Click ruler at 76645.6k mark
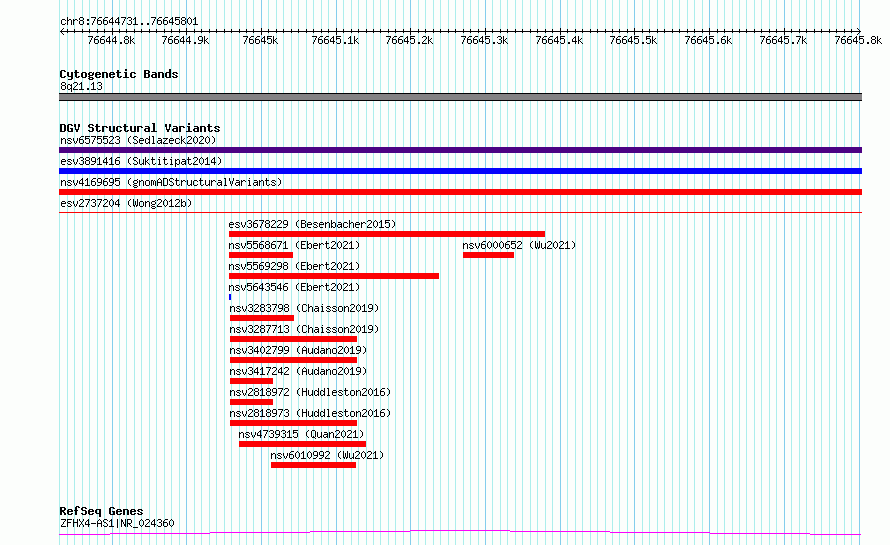This screenshot has height=545, width=890. click(x=709, y=40)
